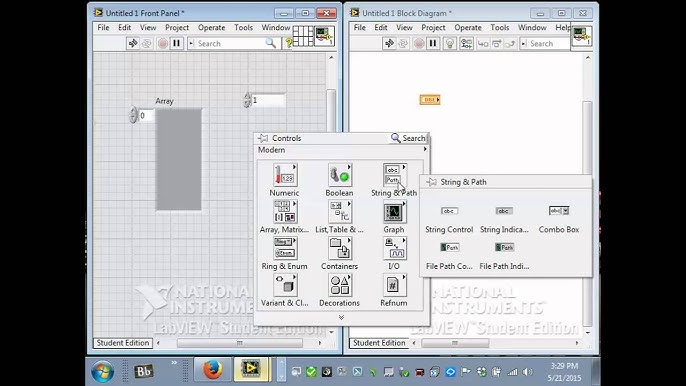Click the Array index numeric stepper
The width and height of the screenshot is (686, 386).
(133, 115)
